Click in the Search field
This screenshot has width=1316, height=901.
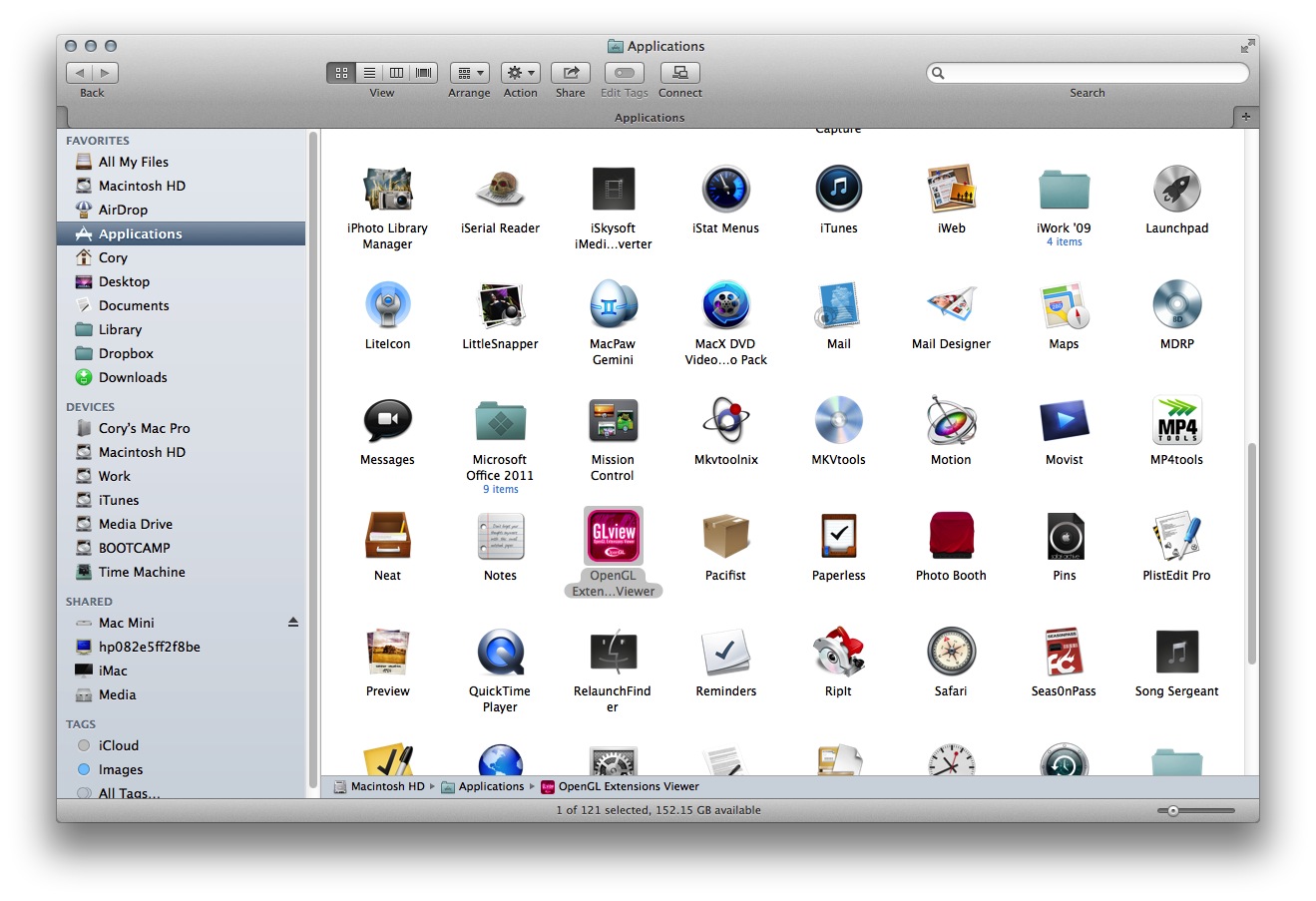click(1088, 73)
